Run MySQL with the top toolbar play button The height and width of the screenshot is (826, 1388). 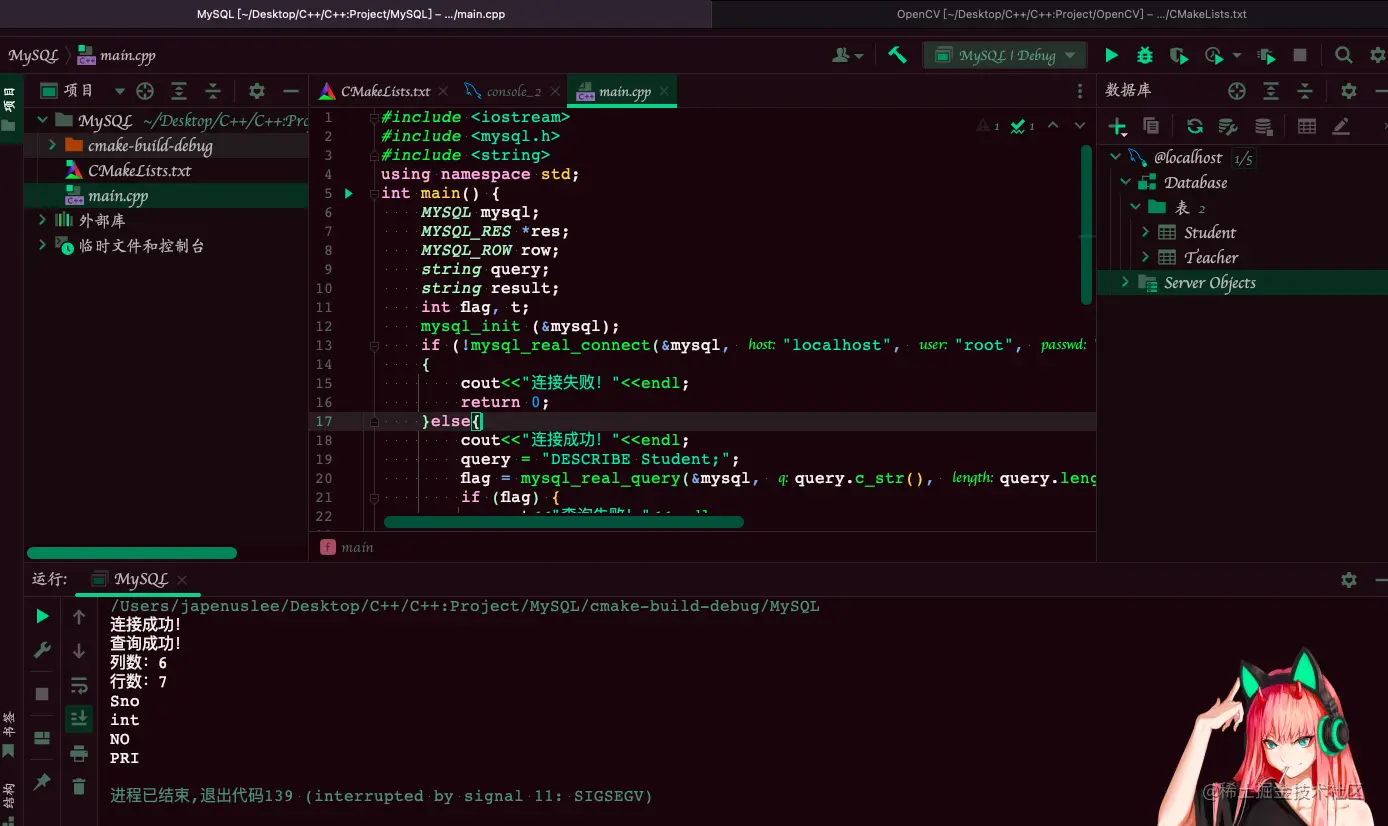click(1111, 56)
